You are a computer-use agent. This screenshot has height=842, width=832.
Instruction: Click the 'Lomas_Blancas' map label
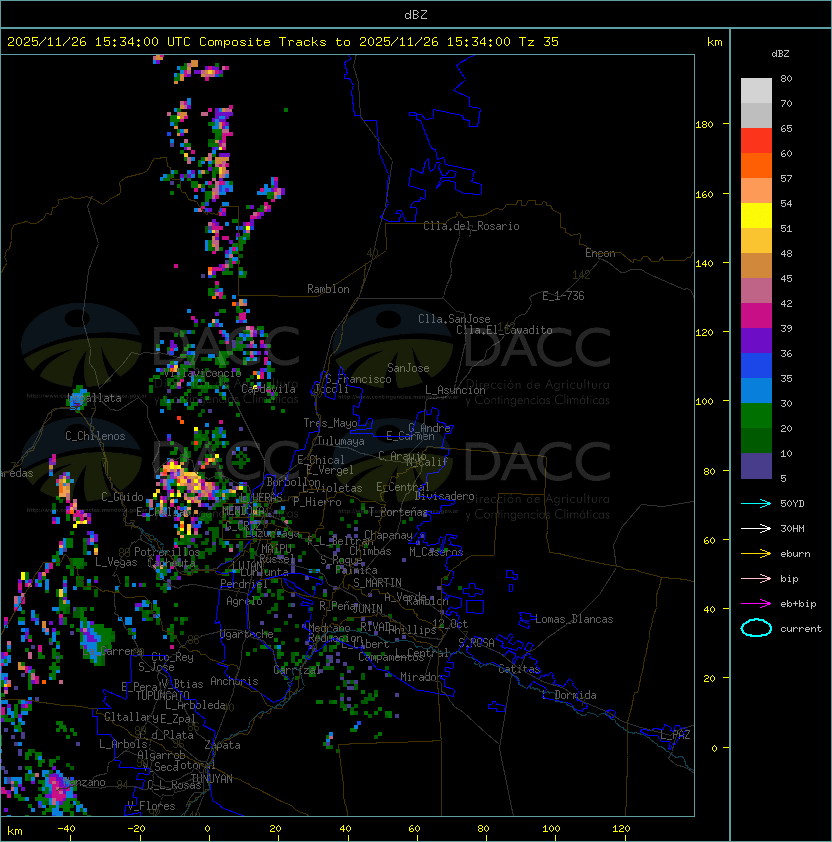574,619
